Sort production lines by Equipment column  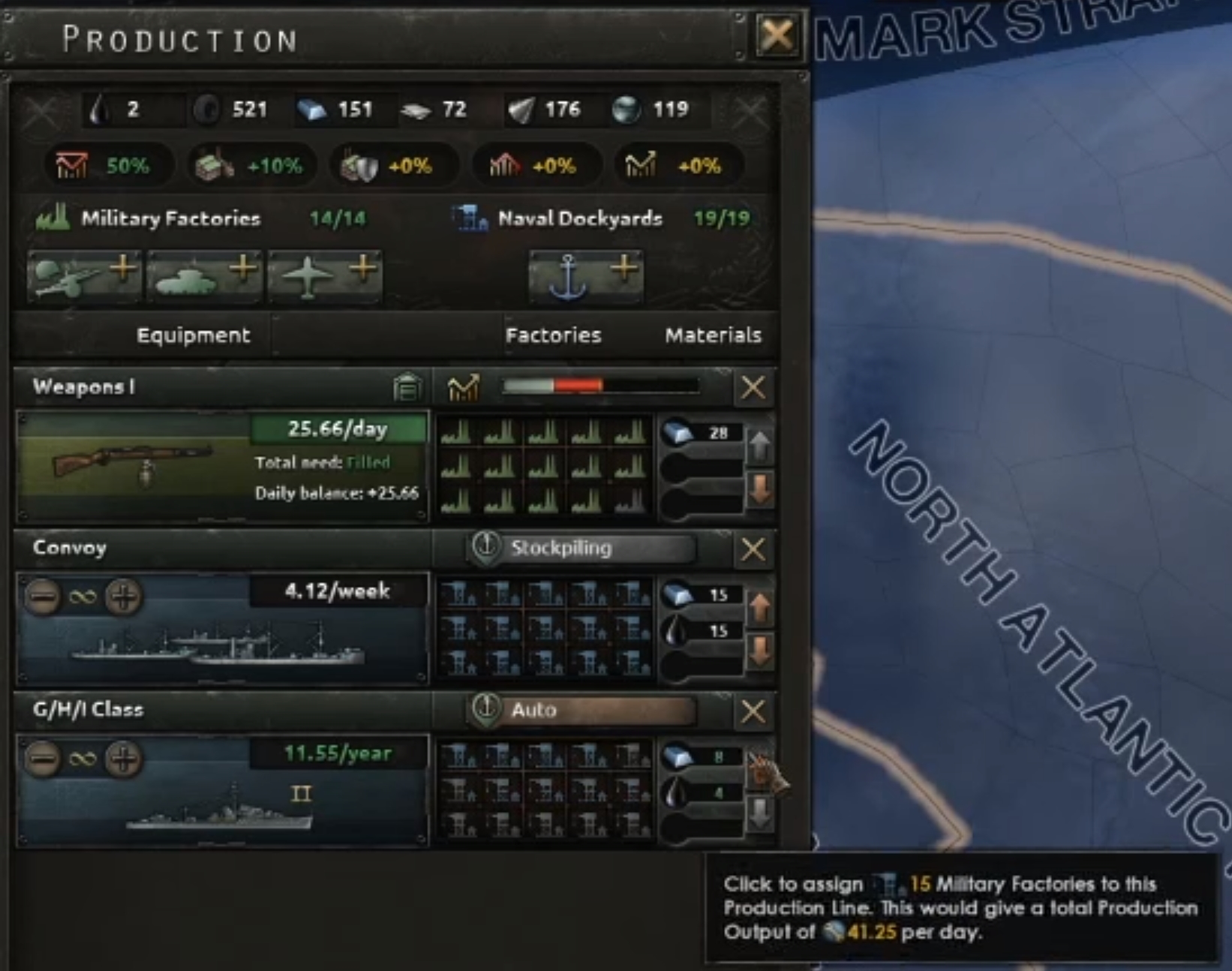click(x=193, y=335)
